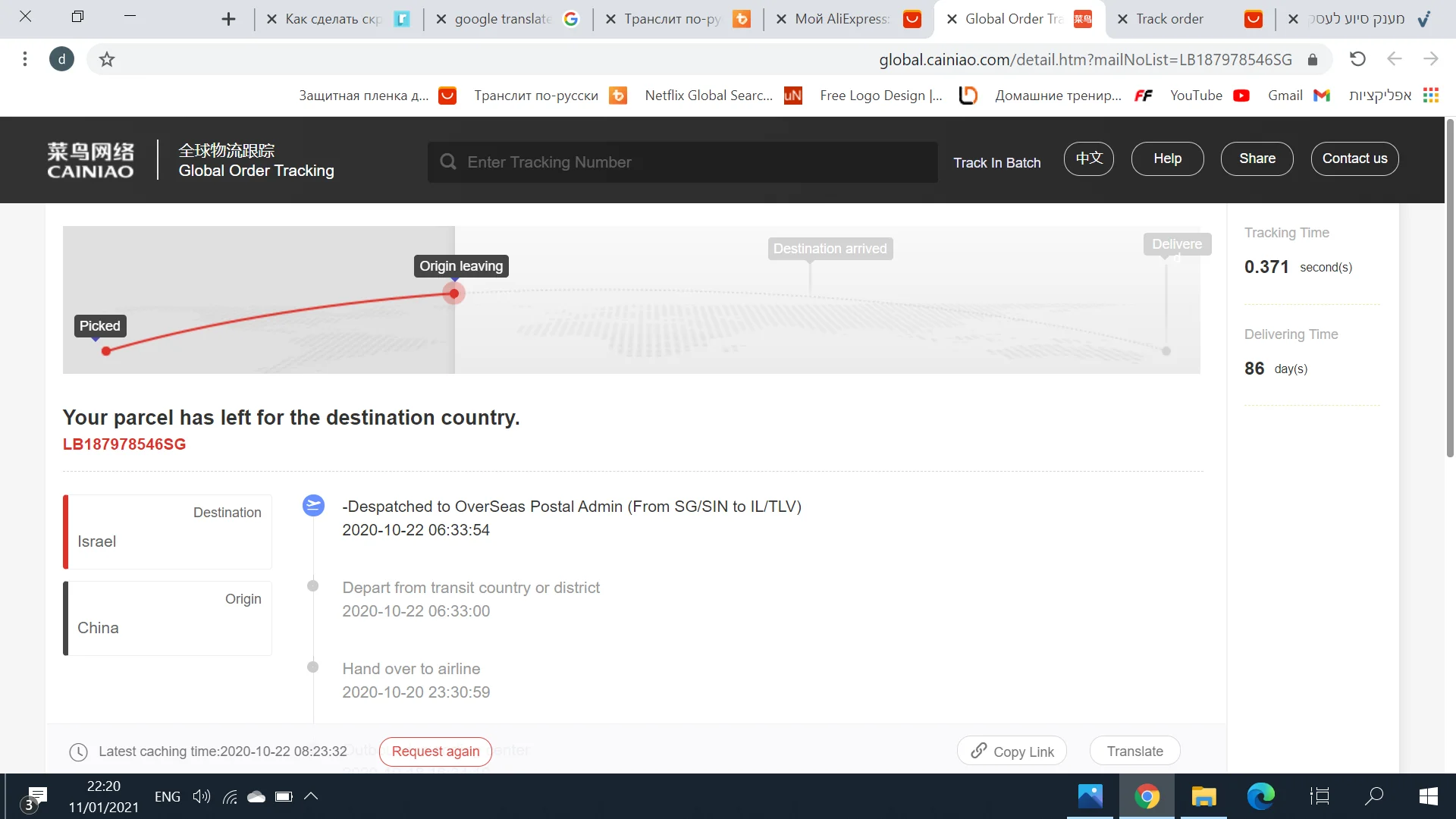The height and width of the screenshot is (819, 1456).
Task: Expand the system tray hidden icons chevron
Action: (x=311, y=796)
